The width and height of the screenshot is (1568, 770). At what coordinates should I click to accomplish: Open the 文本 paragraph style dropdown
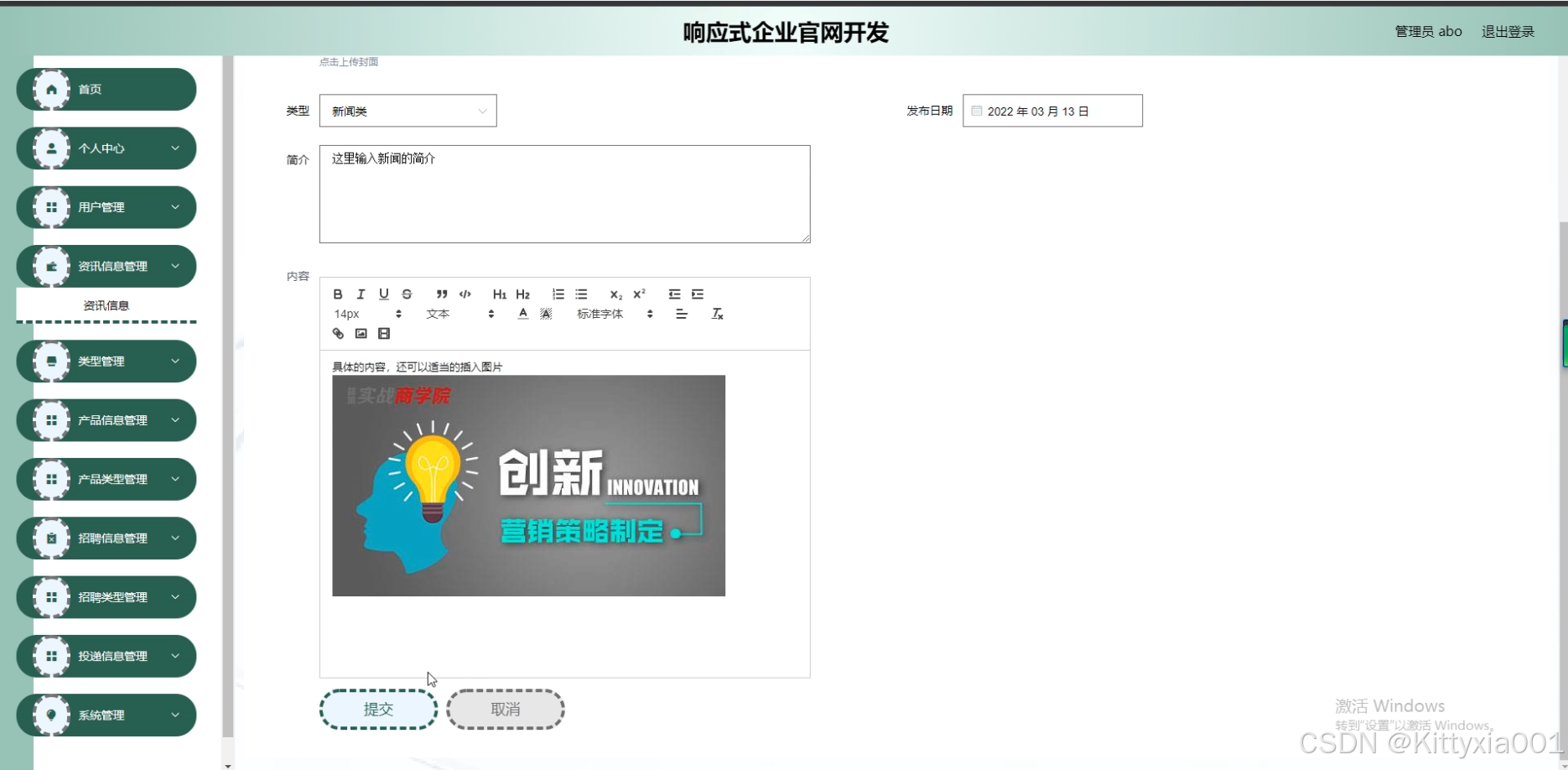(459, 314)
